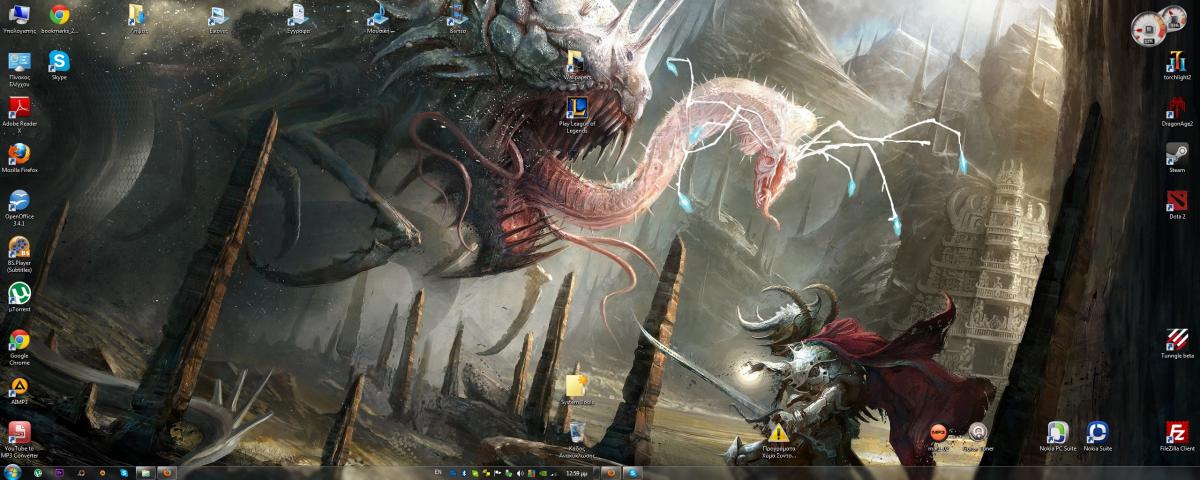Click the Bluetooth tray icon
The width and height of the screenshot is (1200, 480).
[464, 471]
